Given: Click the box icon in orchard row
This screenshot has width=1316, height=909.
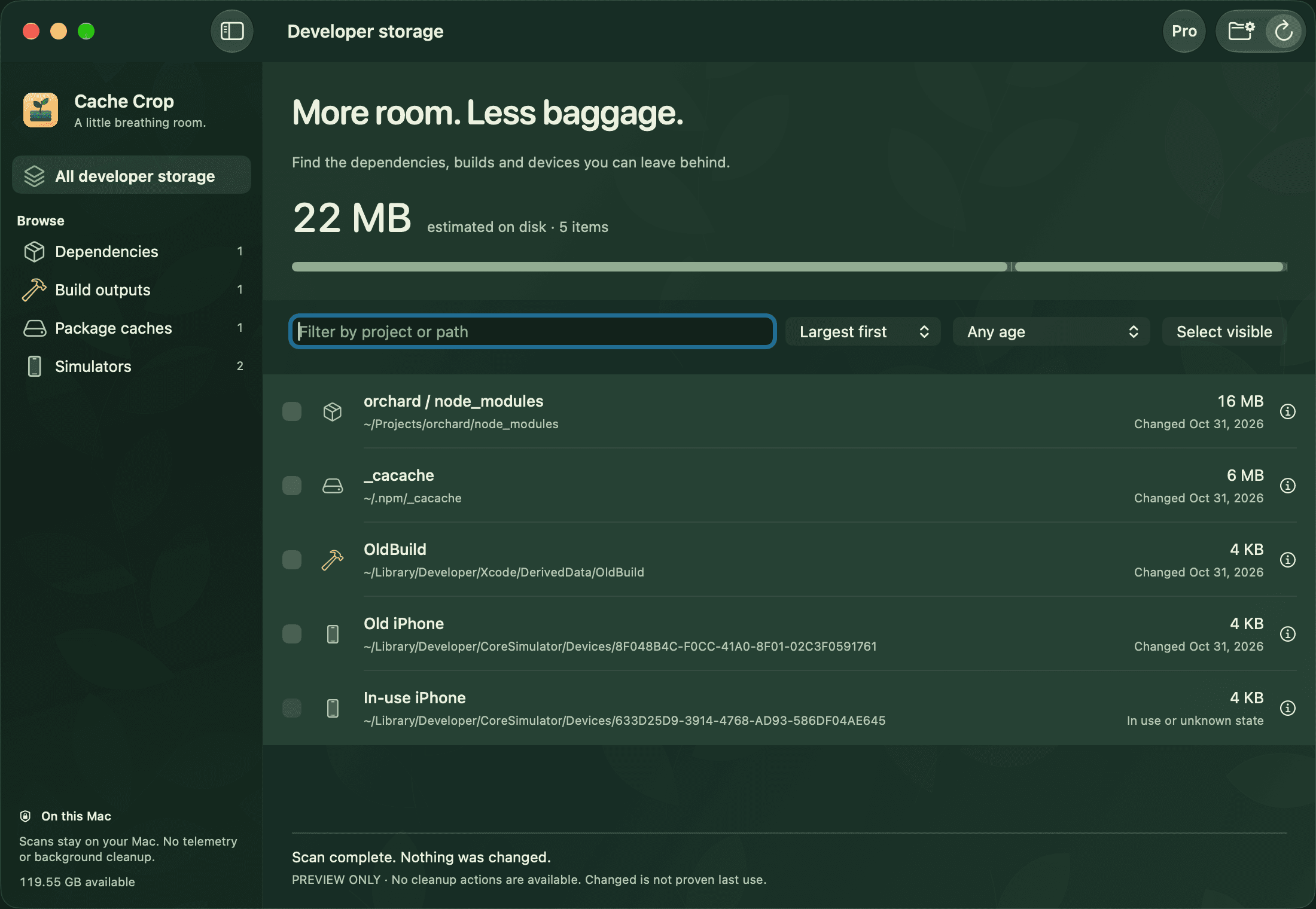Looking at the screenshot, I should pyautogui.click(x=333, y=411).
